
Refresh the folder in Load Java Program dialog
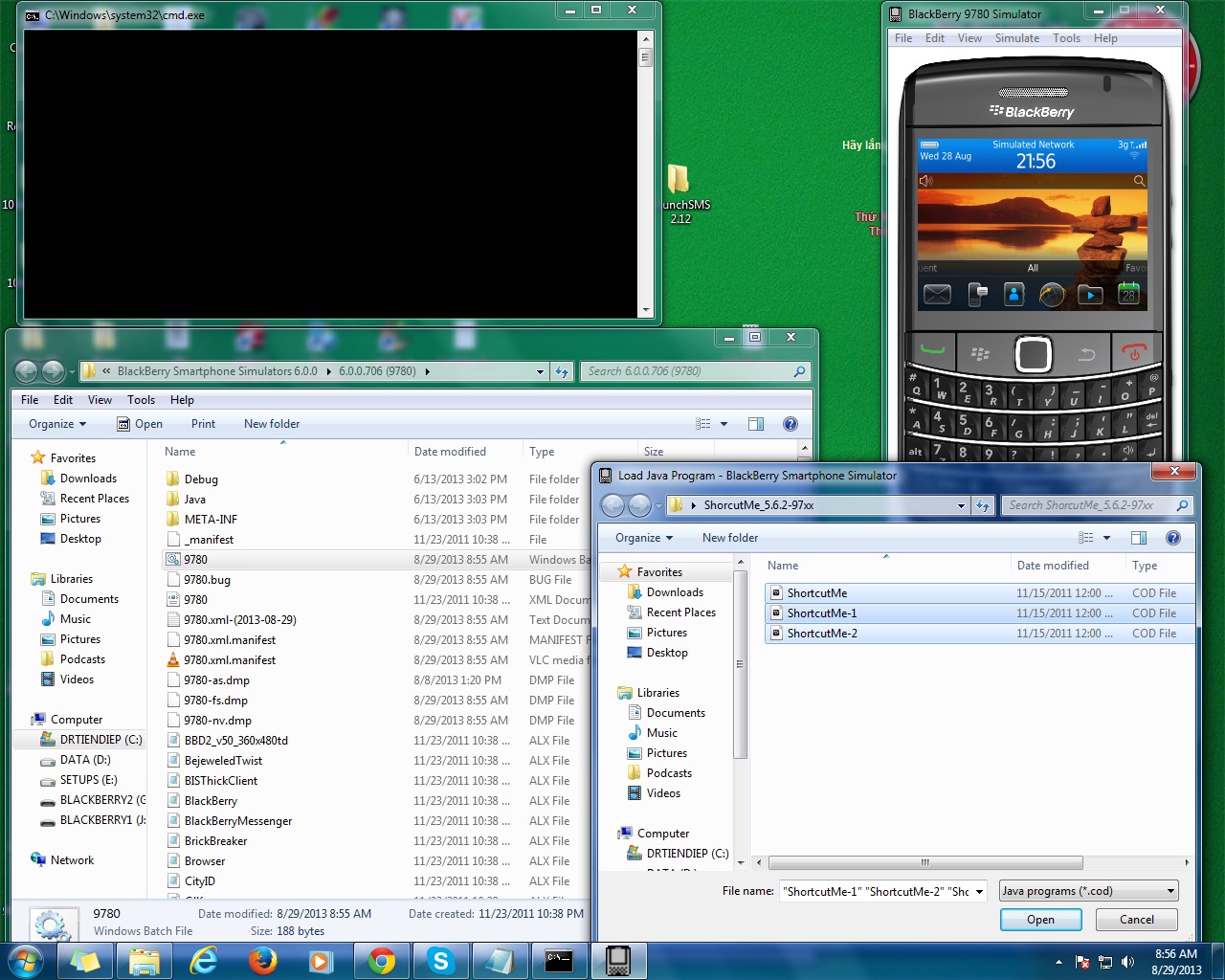983,505
